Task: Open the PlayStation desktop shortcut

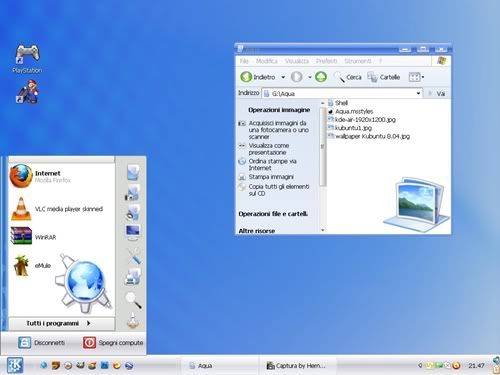Action: [27, 58]
